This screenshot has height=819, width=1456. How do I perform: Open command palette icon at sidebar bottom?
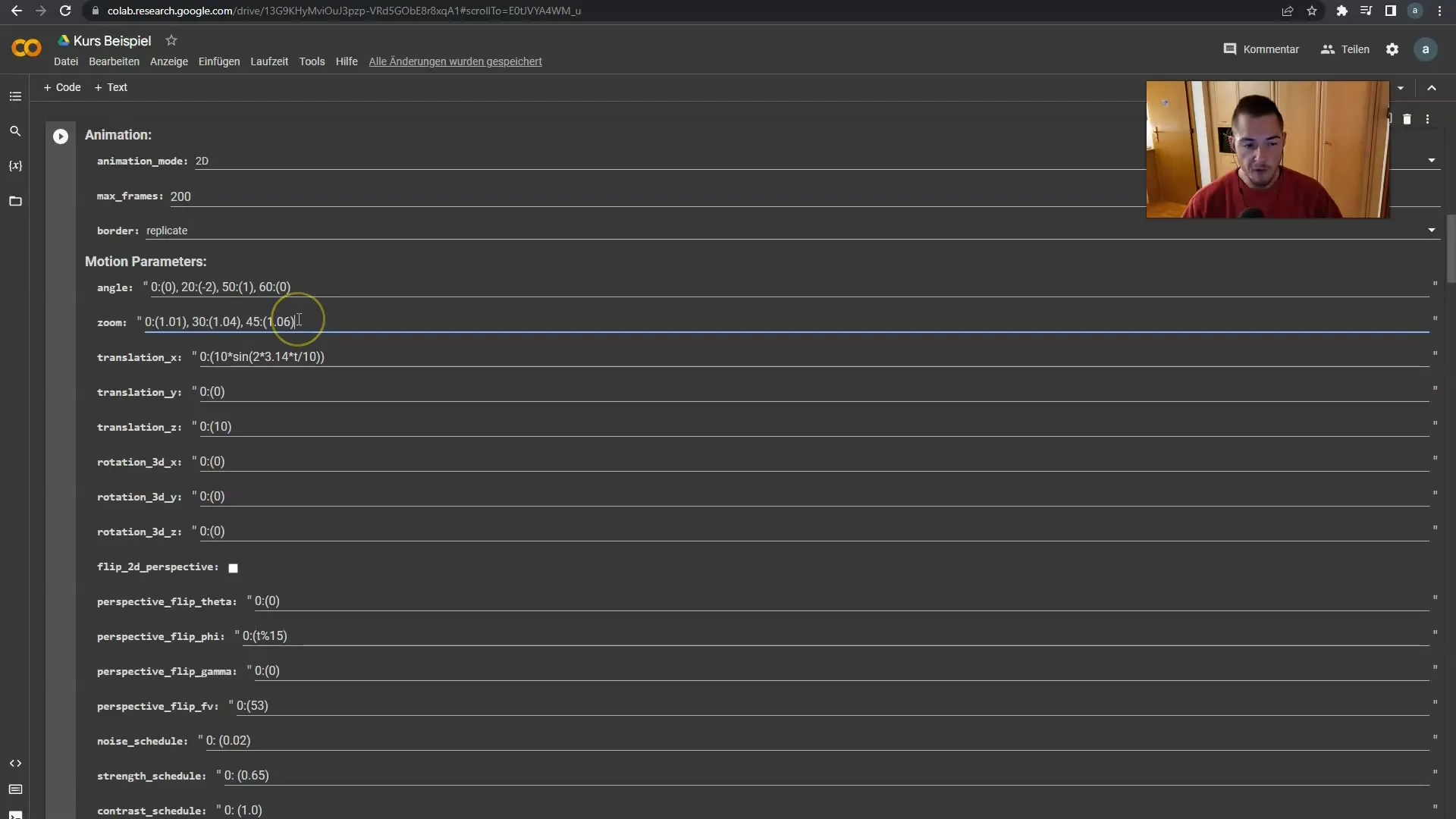click(x=15, y=789)
